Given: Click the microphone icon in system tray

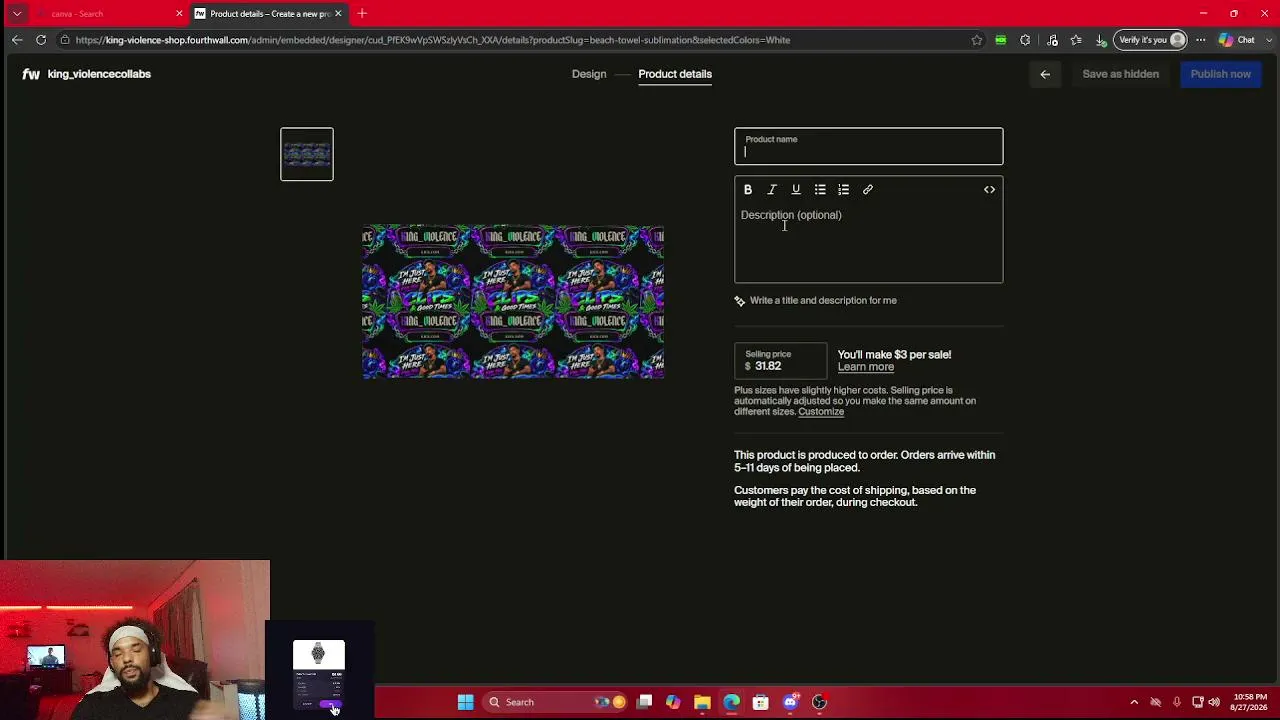Looking at the screenshot, I should click(1177, 702).
